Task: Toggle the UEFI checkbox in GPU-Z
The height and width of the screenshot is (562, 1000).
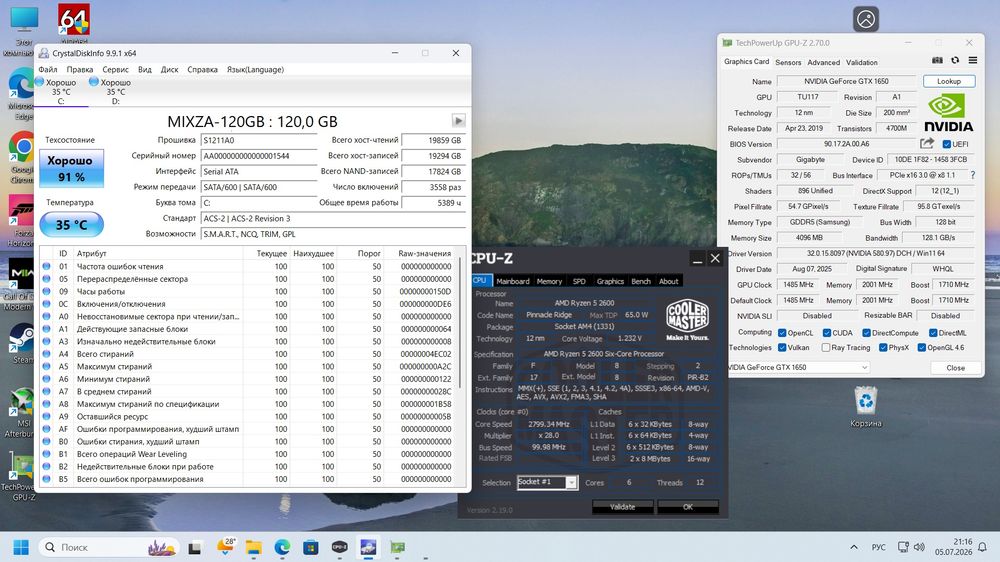Action: (946, 144)
